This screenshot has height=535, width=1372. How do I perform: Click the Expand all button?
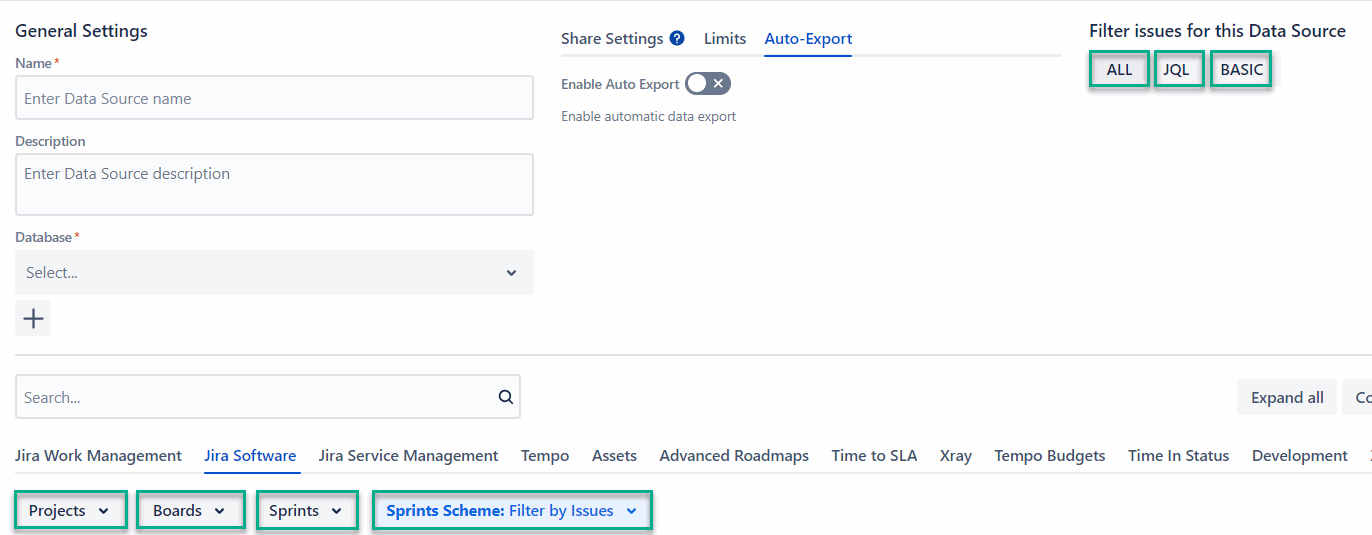(1287, 398)
